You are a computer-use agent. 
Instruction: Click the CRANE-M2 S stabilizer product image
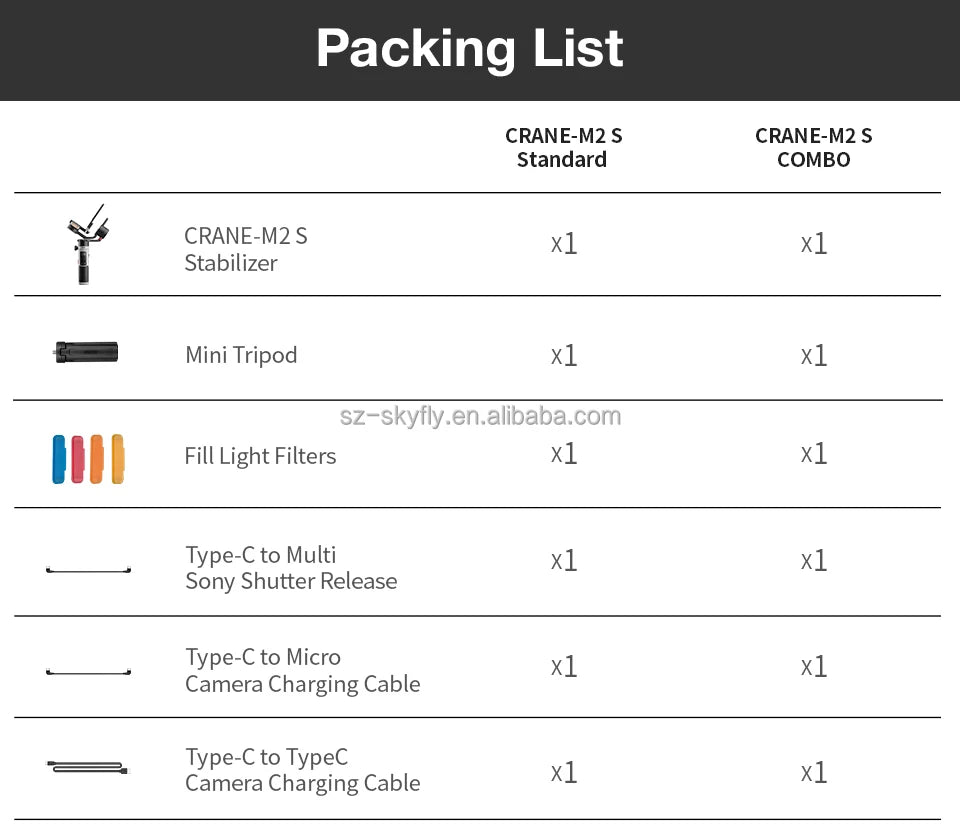point(88,245)
